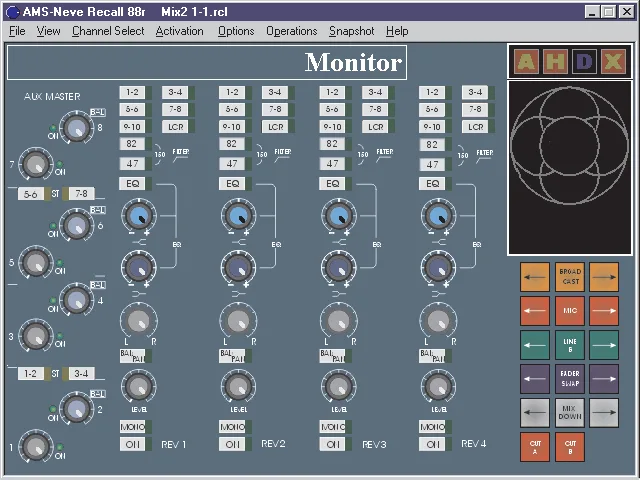This screenshot has width=640, height=480.
Task: Open the File menu
Action: pos(17,31)
